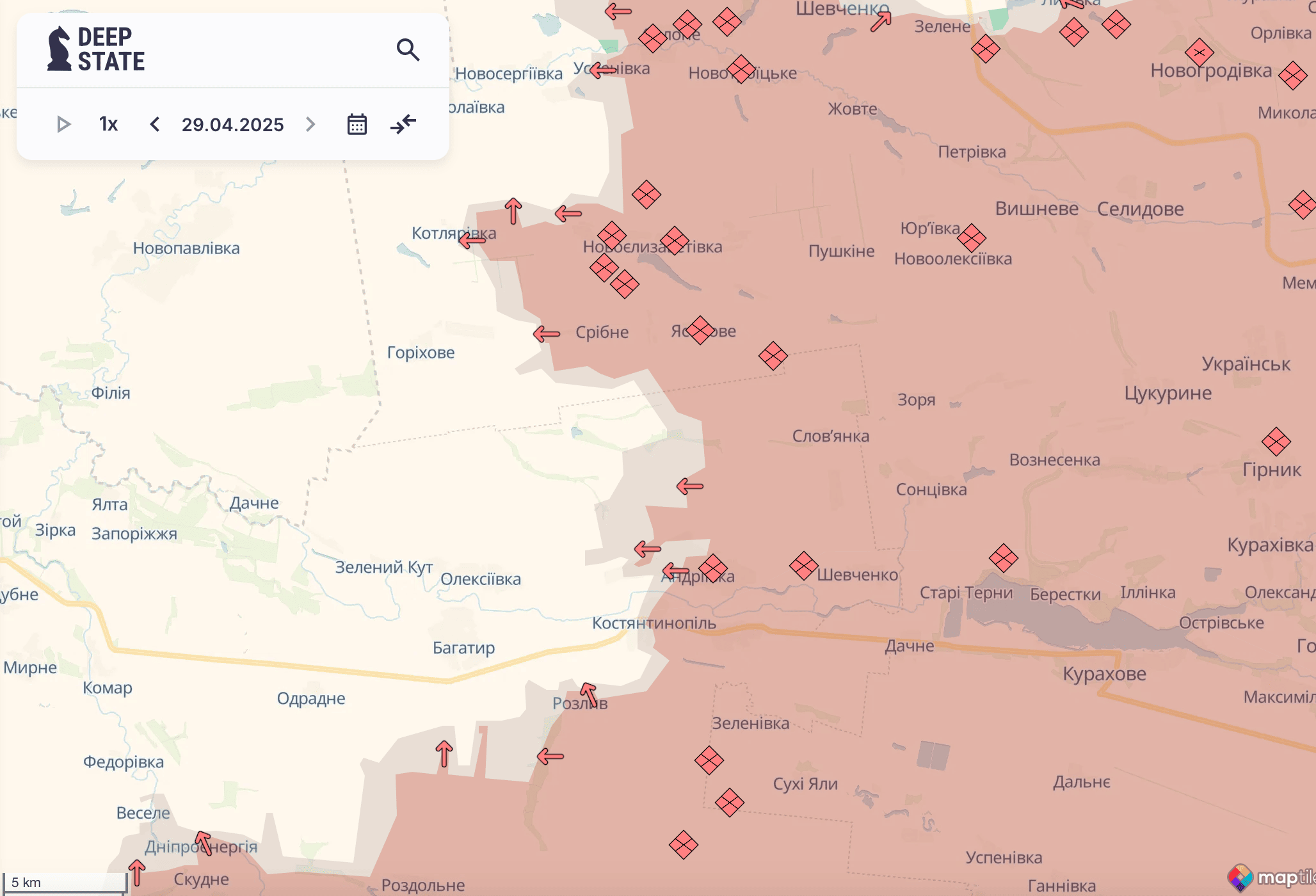Click the compare arrows icon
Screen dimensions: 1316x896
[403, 124]
